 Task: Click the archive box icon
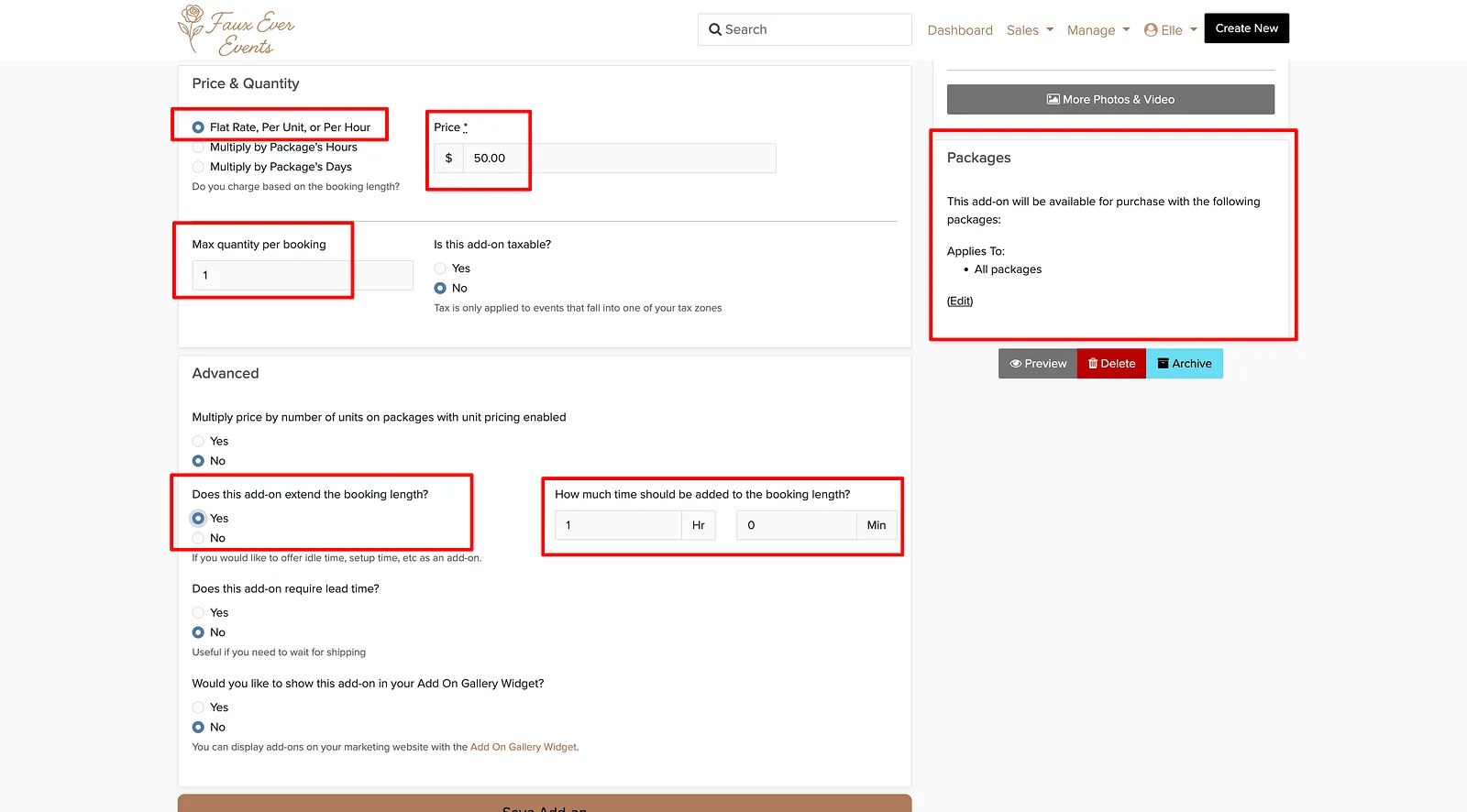point(1163,364)
